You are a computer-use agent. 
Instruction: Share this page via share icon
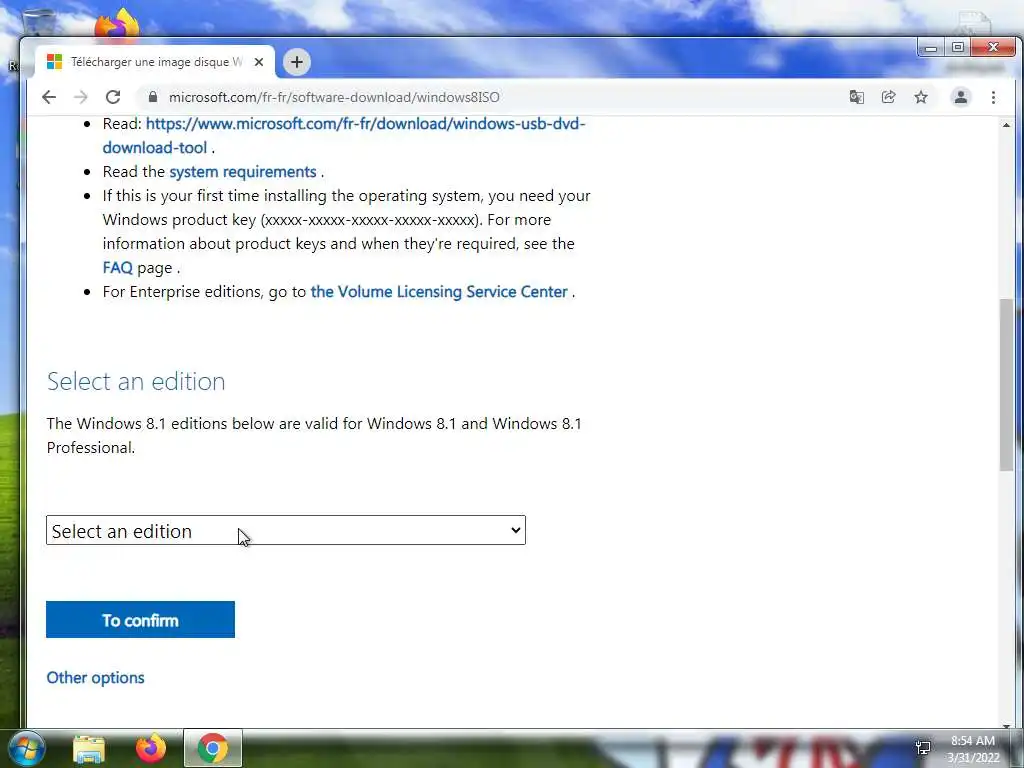(888, 97)
